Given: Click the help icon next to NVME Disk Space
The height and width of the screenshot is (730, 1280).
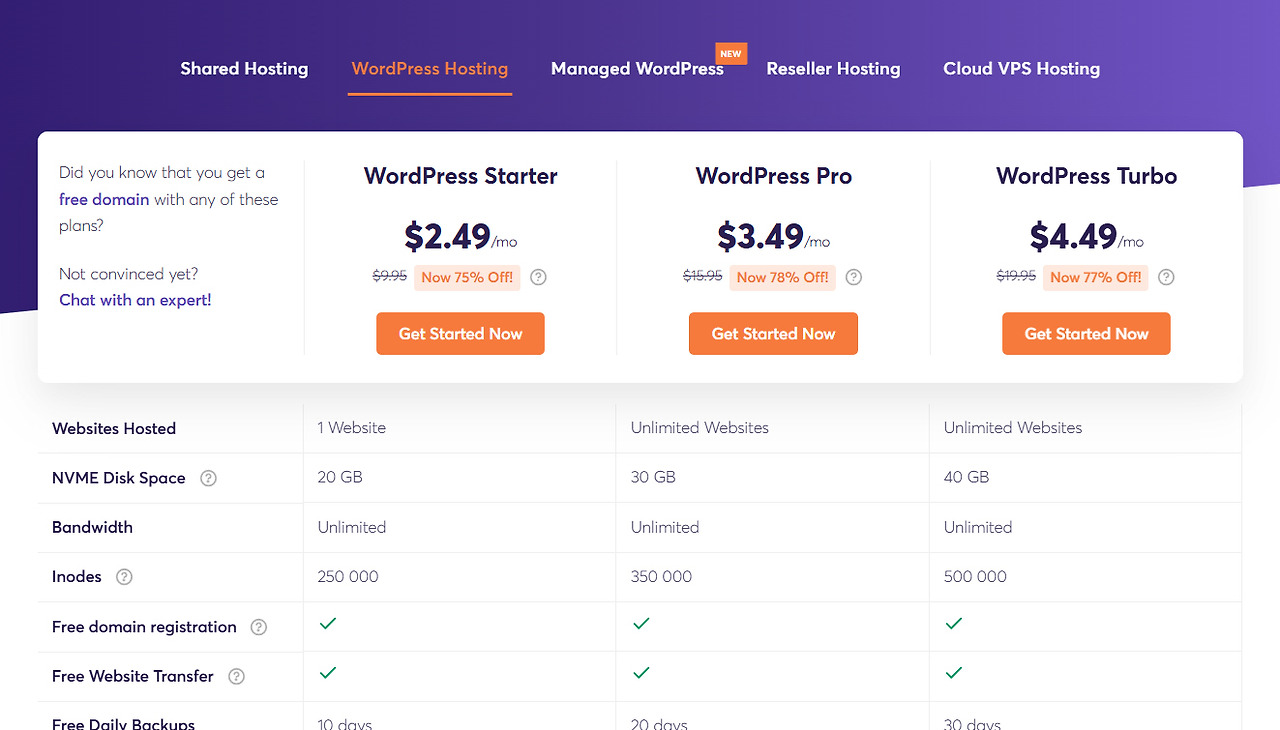Looking at the screenshot, I should (x=208, y=478).
